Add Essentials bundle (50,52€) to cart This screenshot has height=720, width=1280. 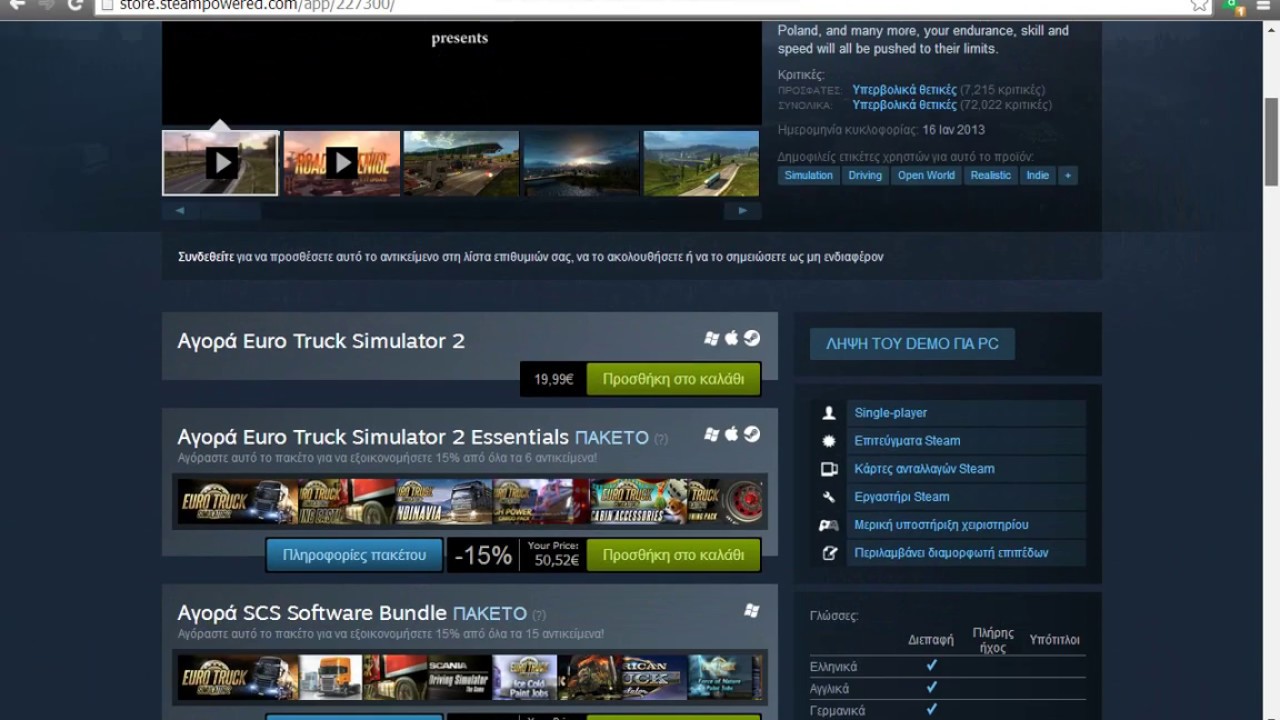coord(674,555)
